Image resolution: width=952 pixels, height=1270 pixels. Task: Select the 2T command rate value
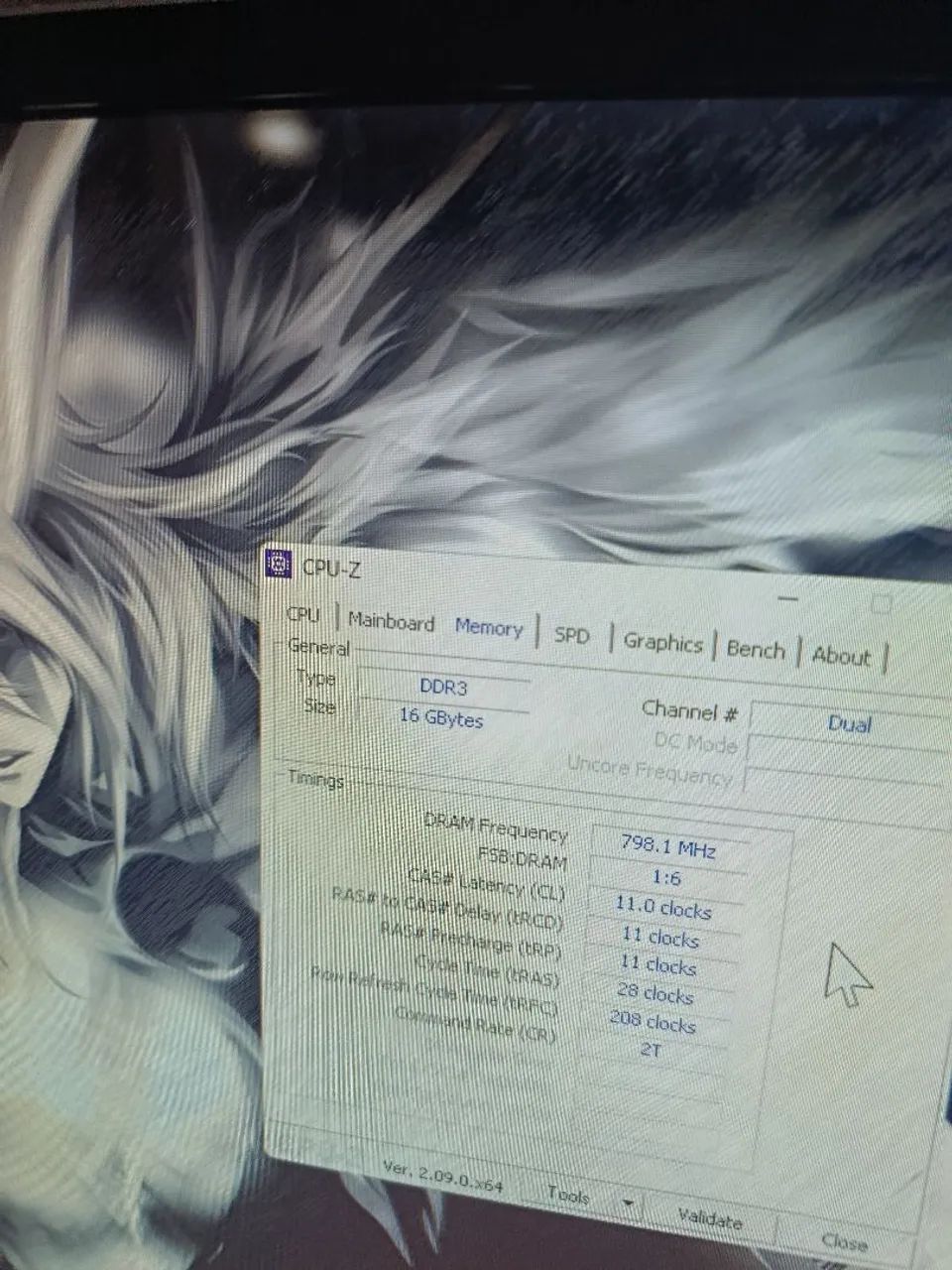click(650, 1049)
